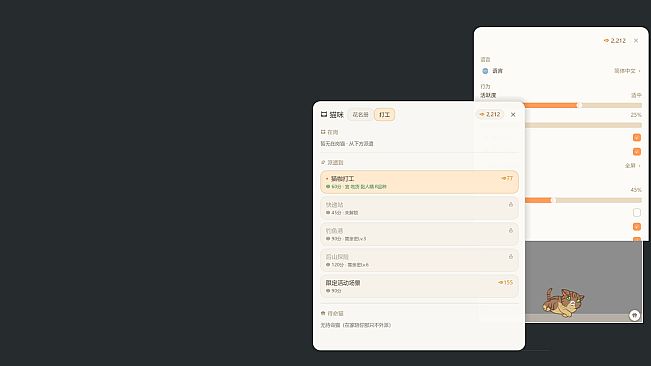The height and width of the screenshot is (366, 651).
Task: Select the locked 钓鱼港 card
Action: [x=419, y=234]
